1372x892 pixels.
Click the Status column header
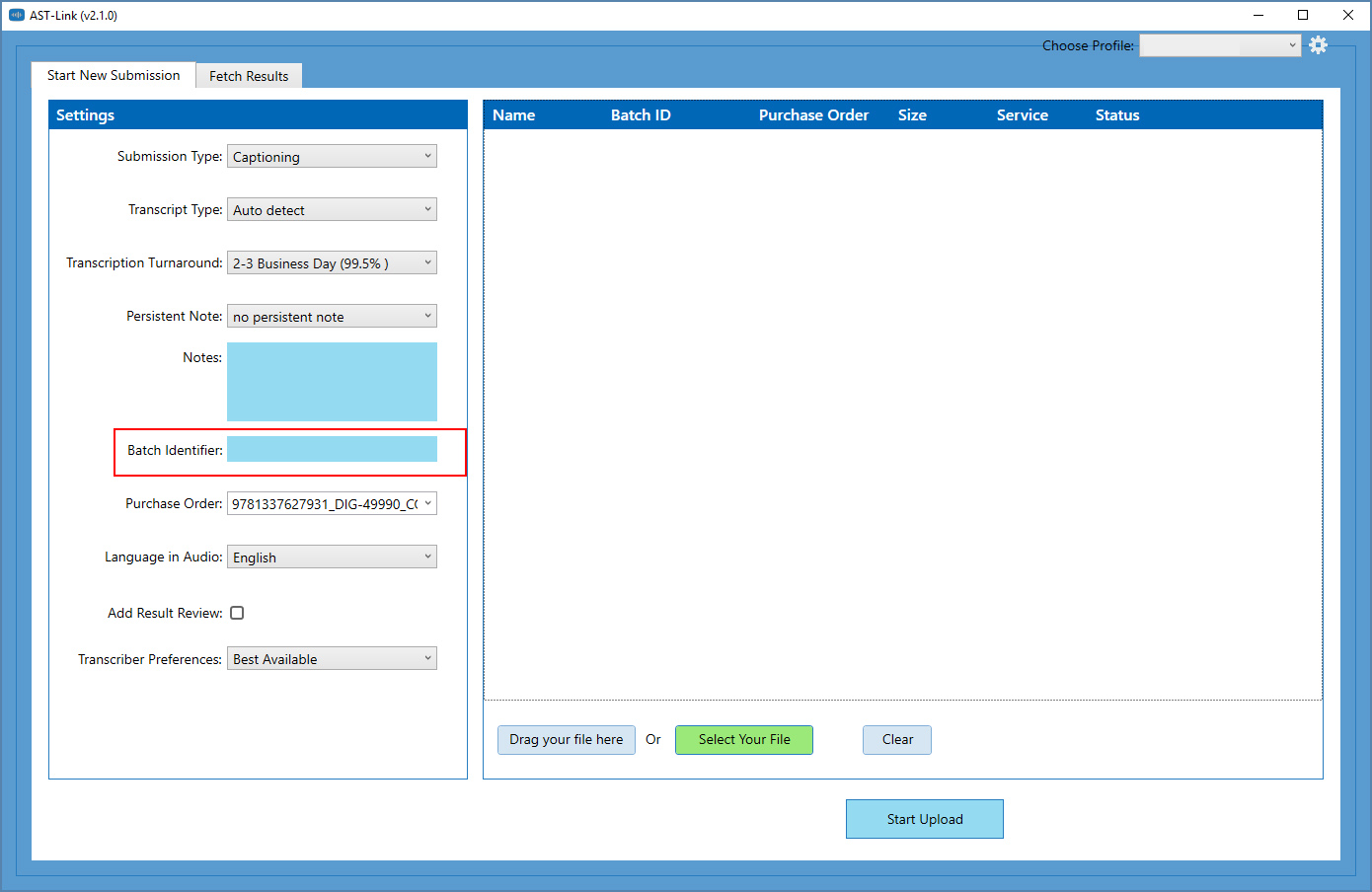[x=1116, y=114]
